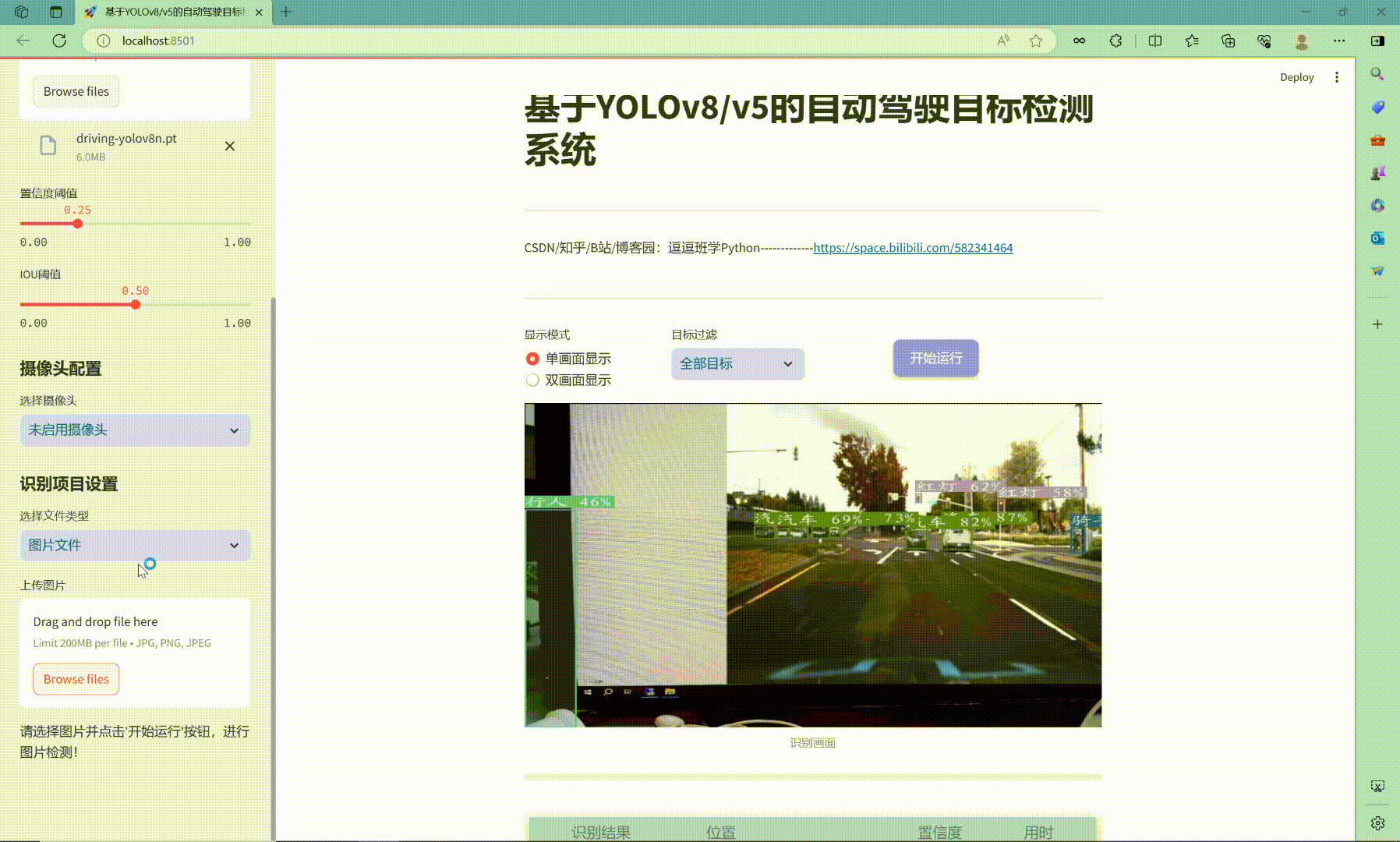1400x842 pixels.
Task: Open the 未启用摄像头 camera selection dropdown
Action: 134,430
